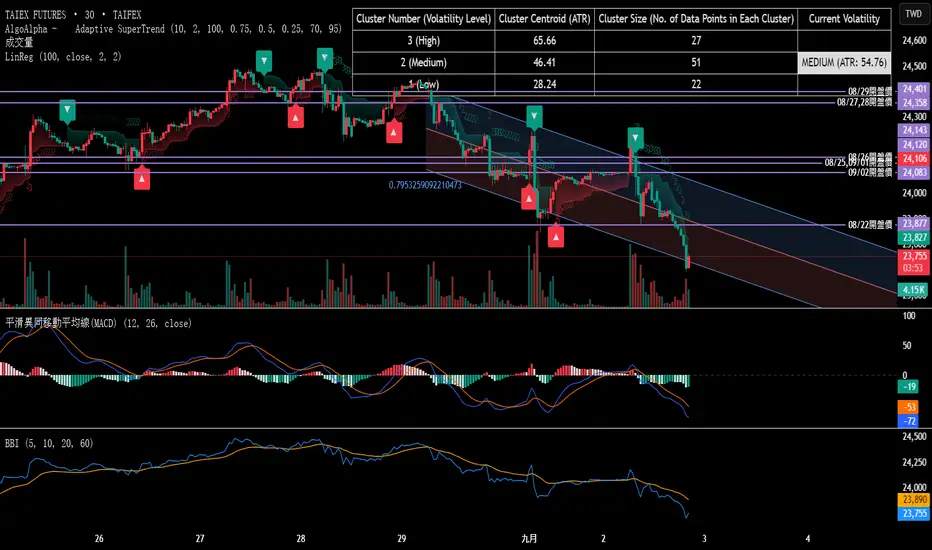The width and height of the screenshot is (932, 550).
Task: Click the 24,358 price axis label
Action: [x=914, y=103]
